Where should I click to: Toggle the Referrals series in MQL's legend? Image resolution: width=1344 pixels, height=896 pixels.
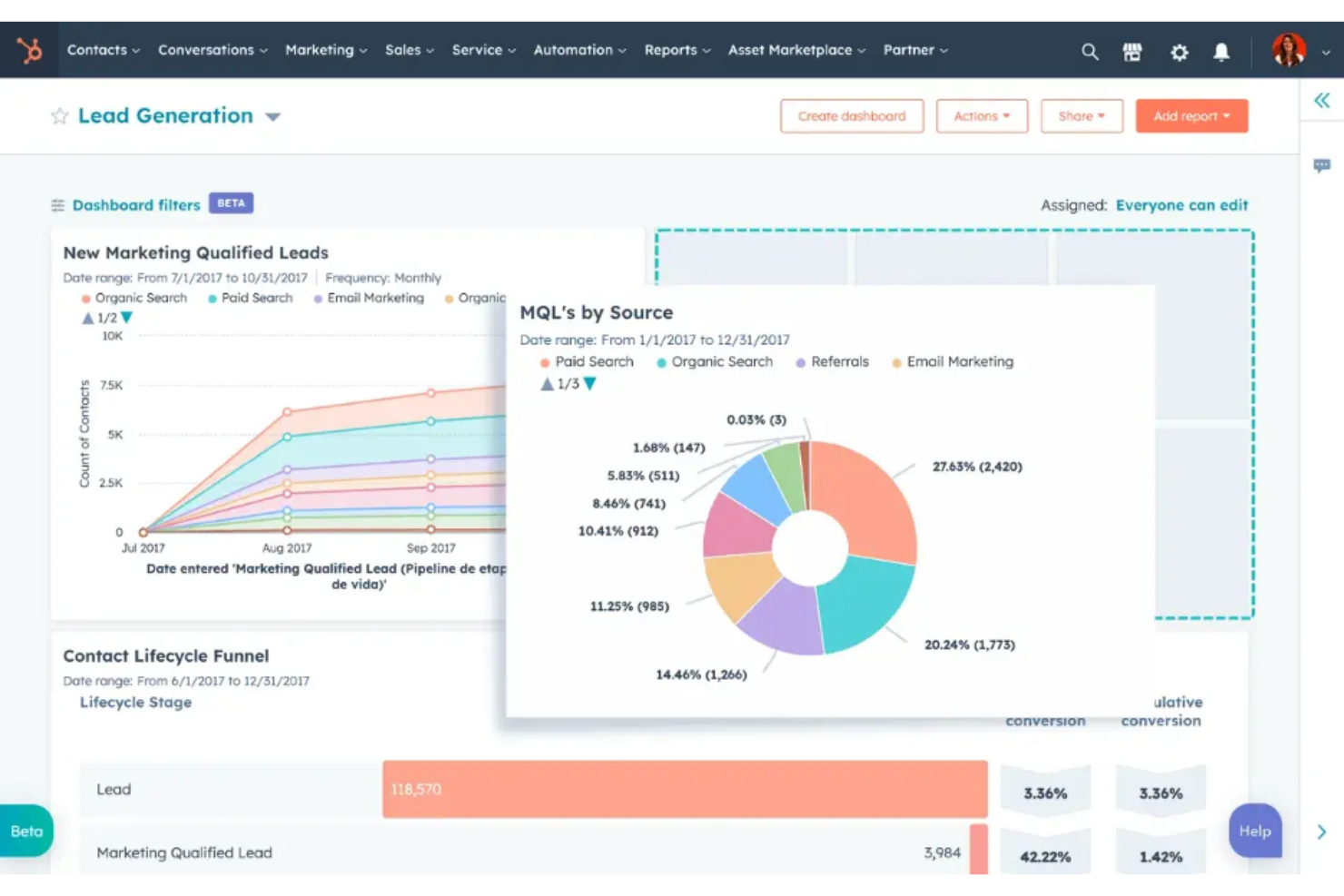coord(836,361)
